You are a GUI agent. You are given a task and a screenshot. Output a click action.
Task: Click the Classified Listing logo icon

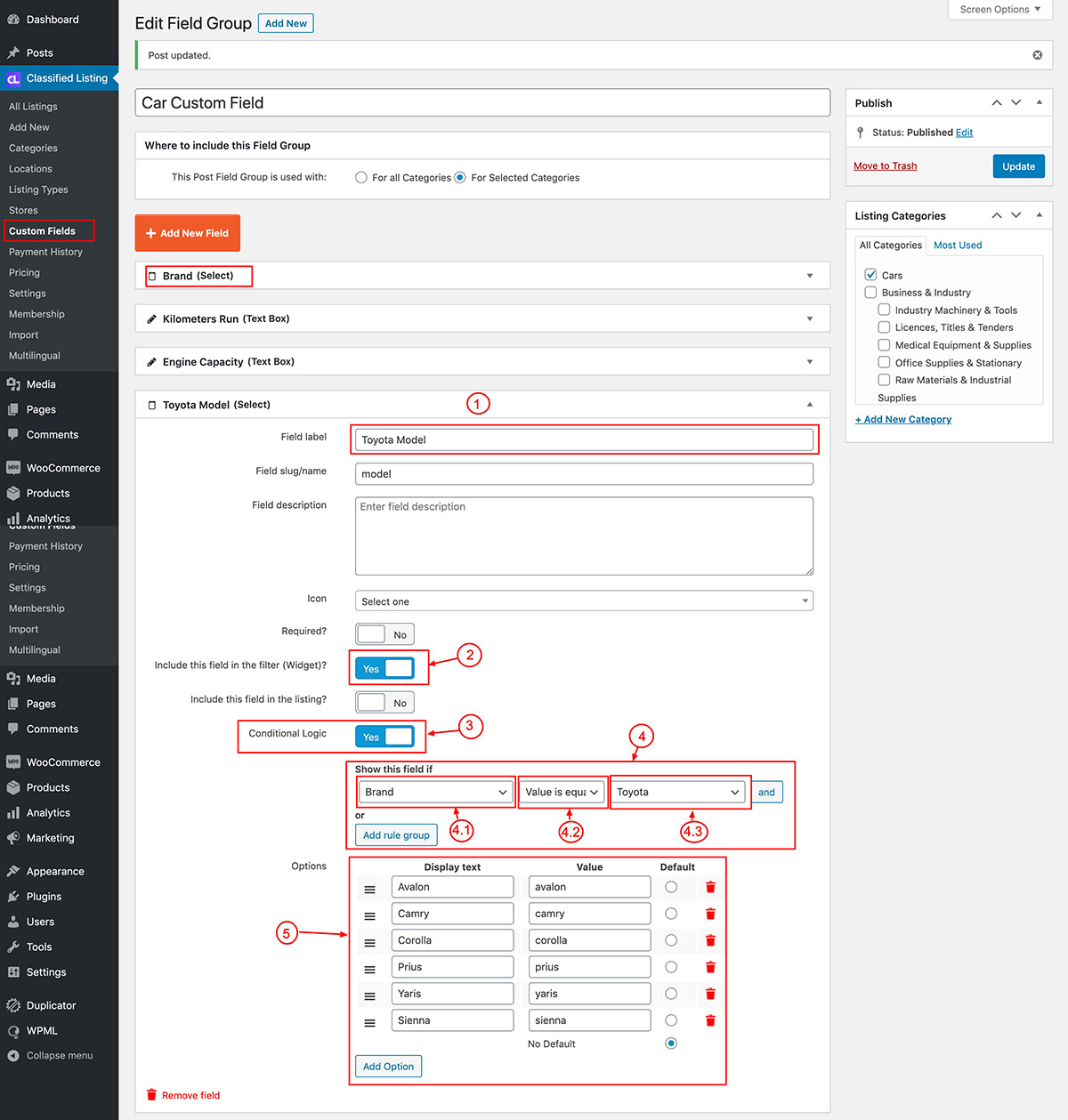pyautogui.click(x=13, y=78)
